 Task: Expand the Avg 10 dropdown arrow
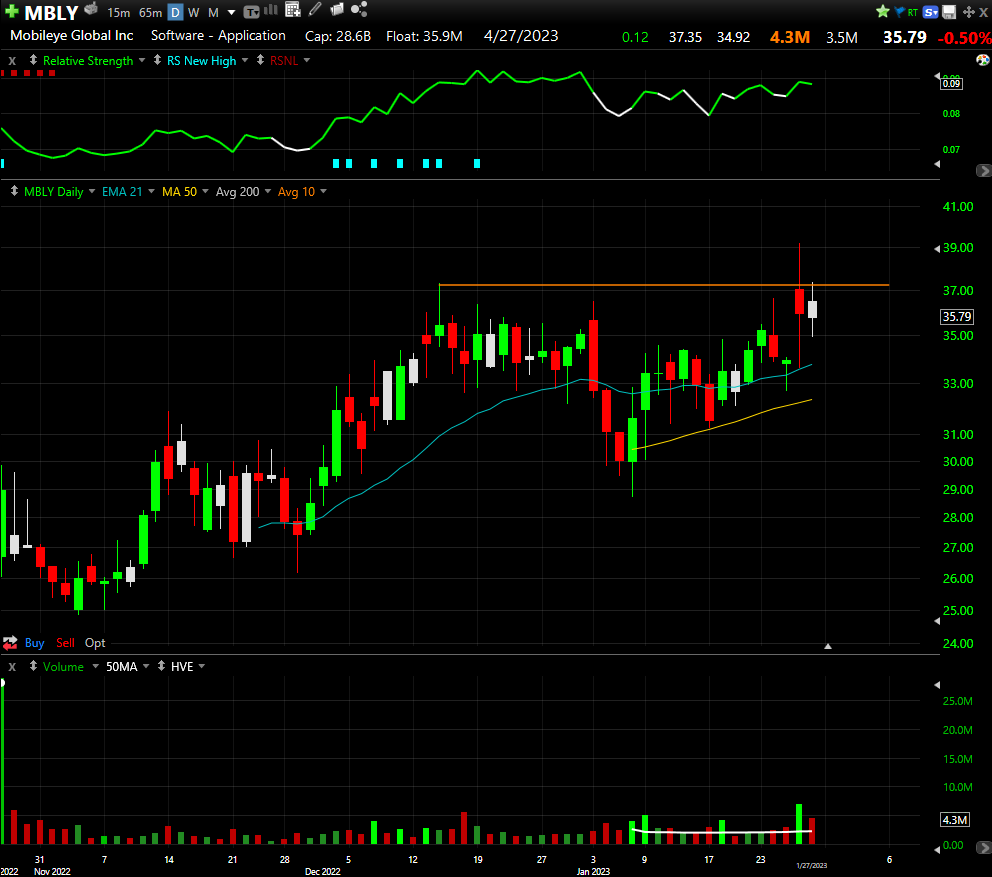pyautogui.click(x=323, y=191)
